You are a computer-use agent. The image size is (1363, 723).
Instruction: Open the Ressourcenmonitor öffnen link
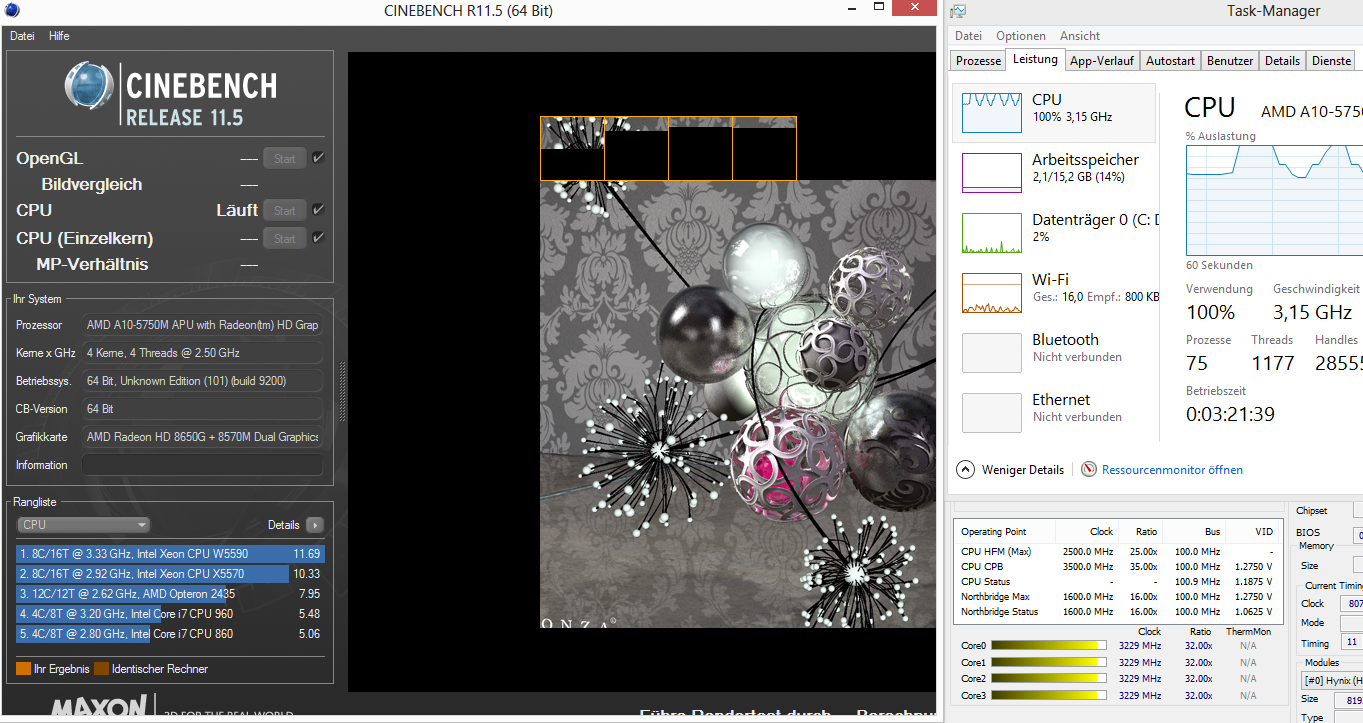(1172, 470)
